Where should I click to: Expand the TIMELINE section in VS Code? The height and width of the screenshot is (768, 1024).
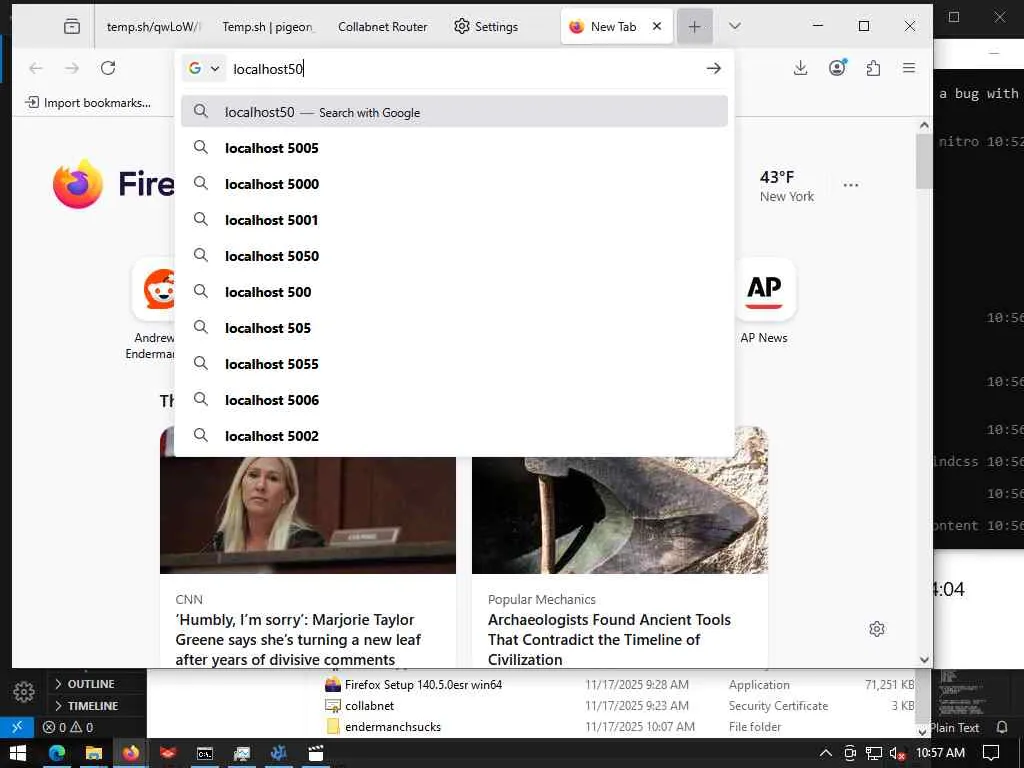coord(91,706)
